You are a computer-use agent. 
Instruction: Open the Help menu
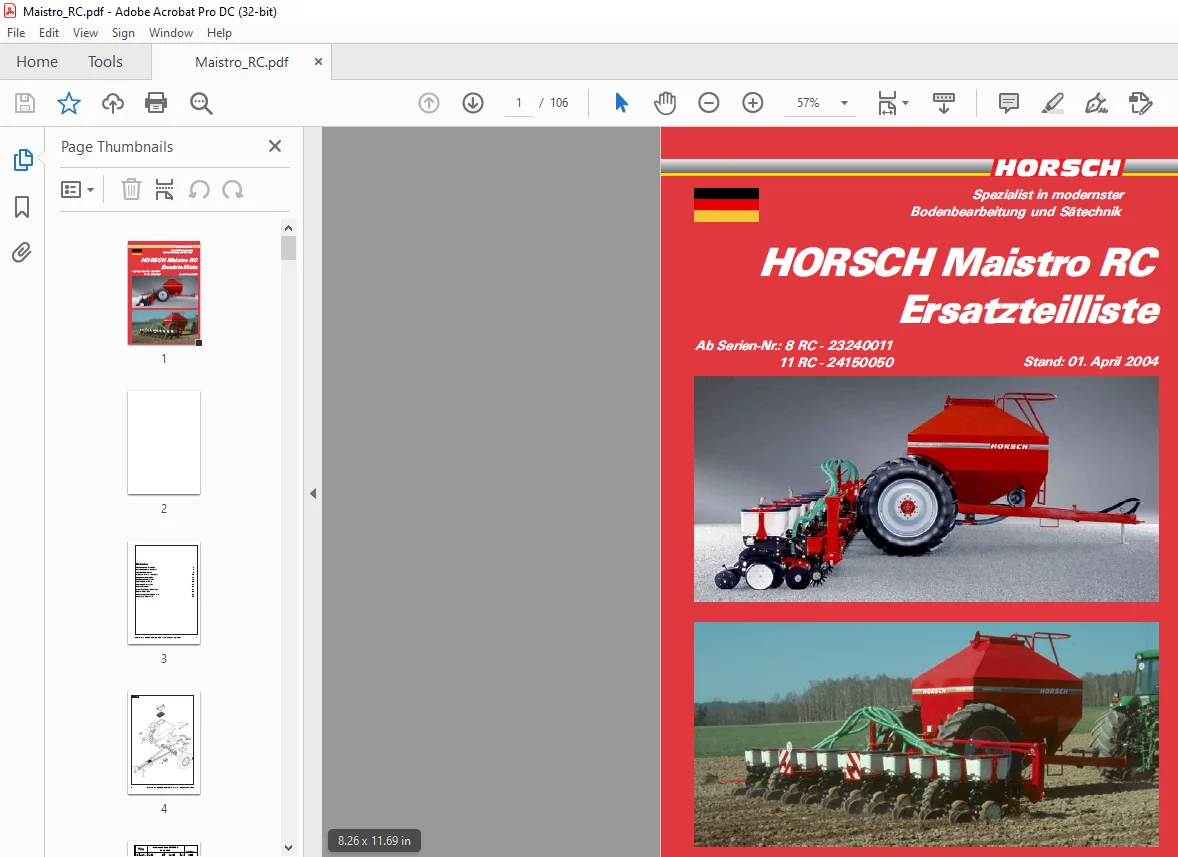click(219, 32)
